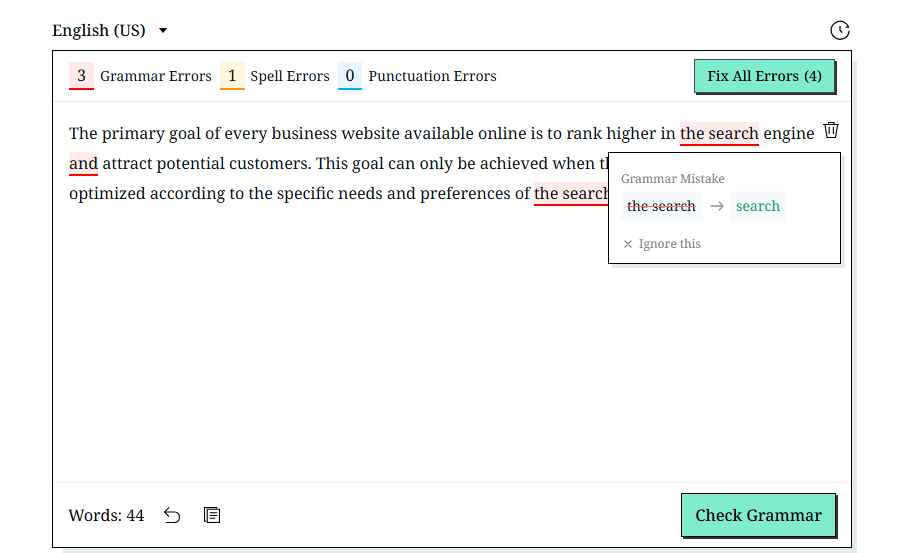This screenshot has width=905, height=553.
Task: Open the history clock icon
Action: 840,30
